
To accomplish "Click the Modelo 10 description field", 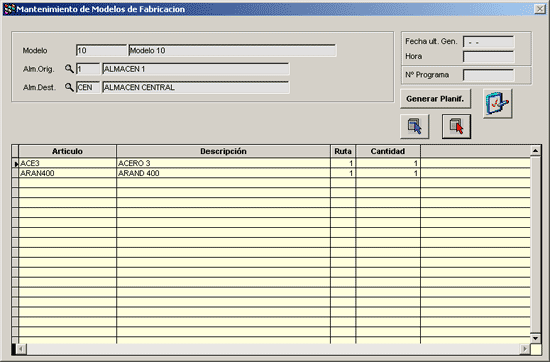I will click(x=232, y=51).
